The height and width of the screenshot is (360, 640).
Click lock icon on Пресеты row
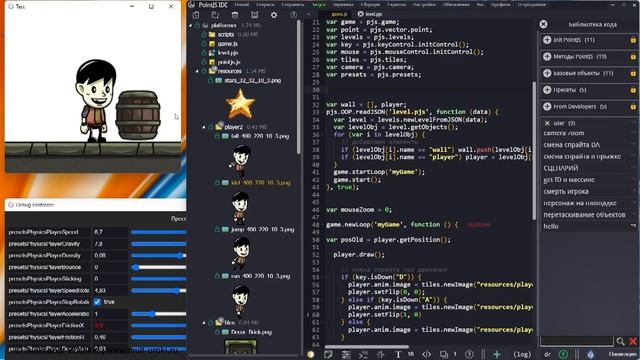click(x=633, y=90)
